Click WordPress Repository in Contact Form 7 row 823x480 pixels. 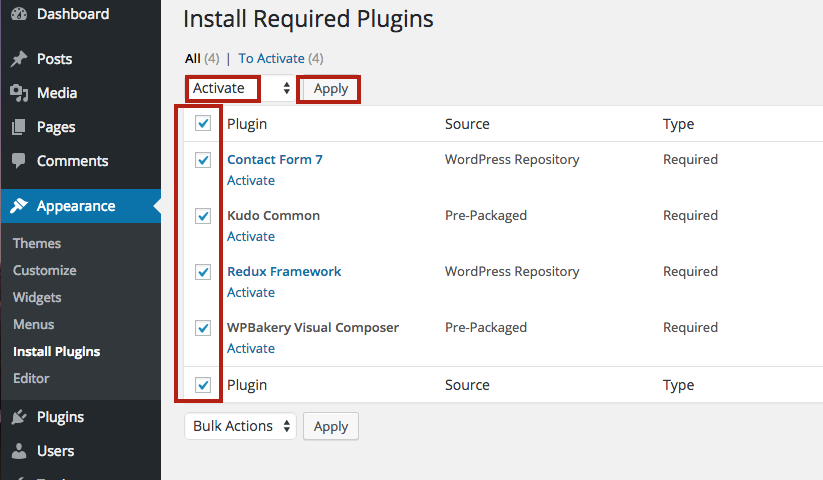point(512,159)
